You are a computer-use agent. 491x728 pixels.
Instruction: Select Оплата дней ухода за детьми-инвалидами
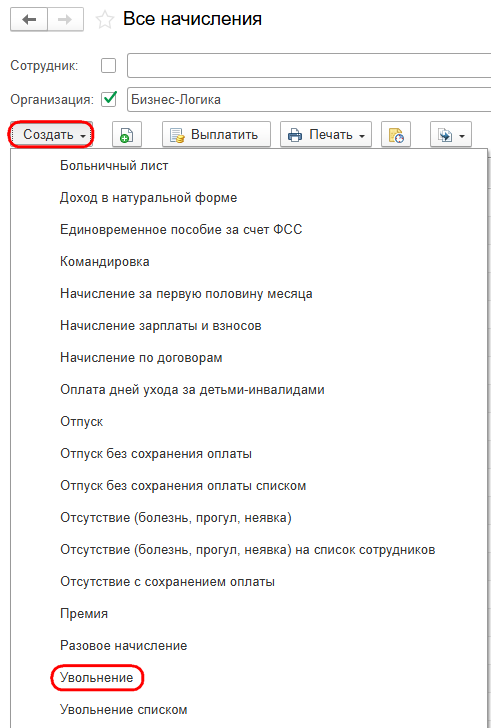click(192, 390)
